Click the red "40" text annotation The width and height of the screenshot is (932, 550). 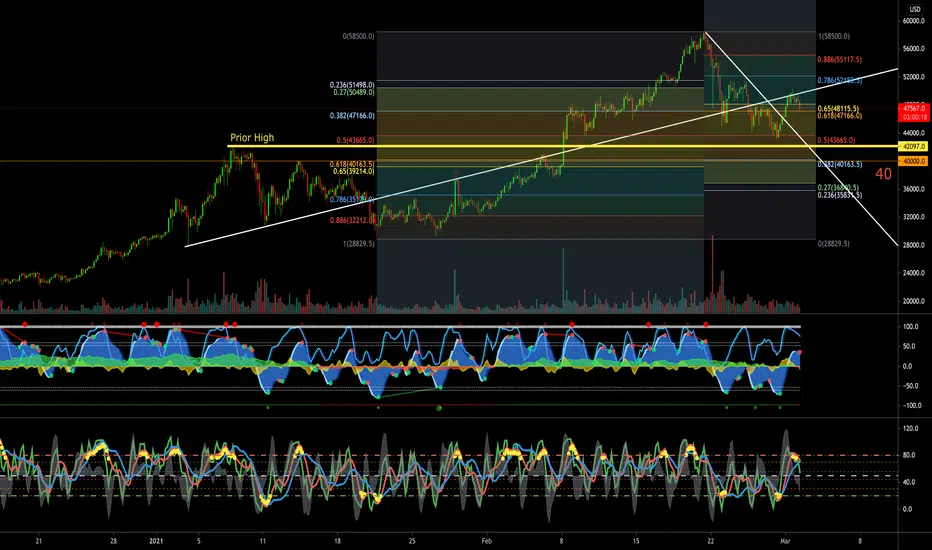pos(884,174)
